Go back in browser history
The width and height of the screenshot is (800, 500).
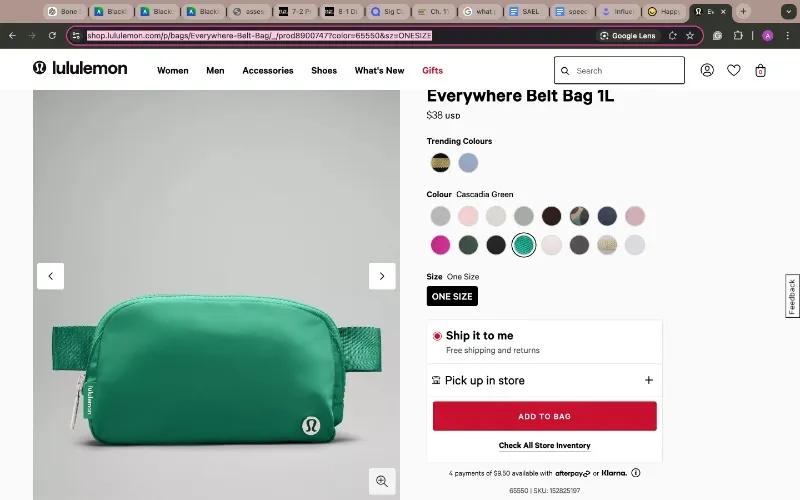click(x=12, y=36)
